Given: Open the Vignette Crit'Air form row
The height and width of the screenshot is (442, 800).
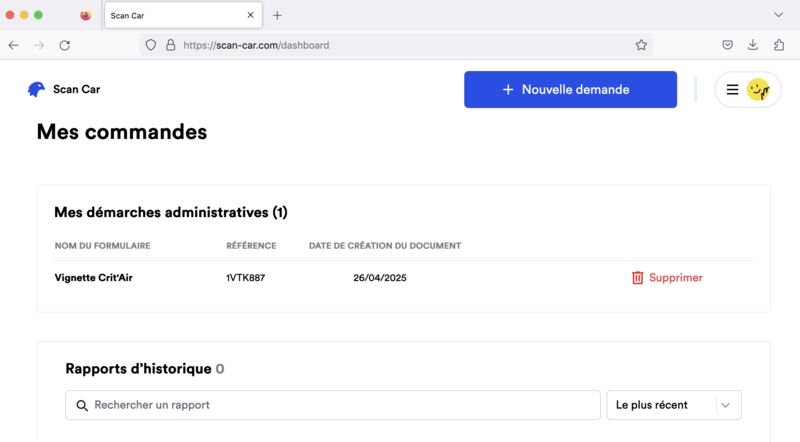Looking at the screenshot, I should point(403,278).
